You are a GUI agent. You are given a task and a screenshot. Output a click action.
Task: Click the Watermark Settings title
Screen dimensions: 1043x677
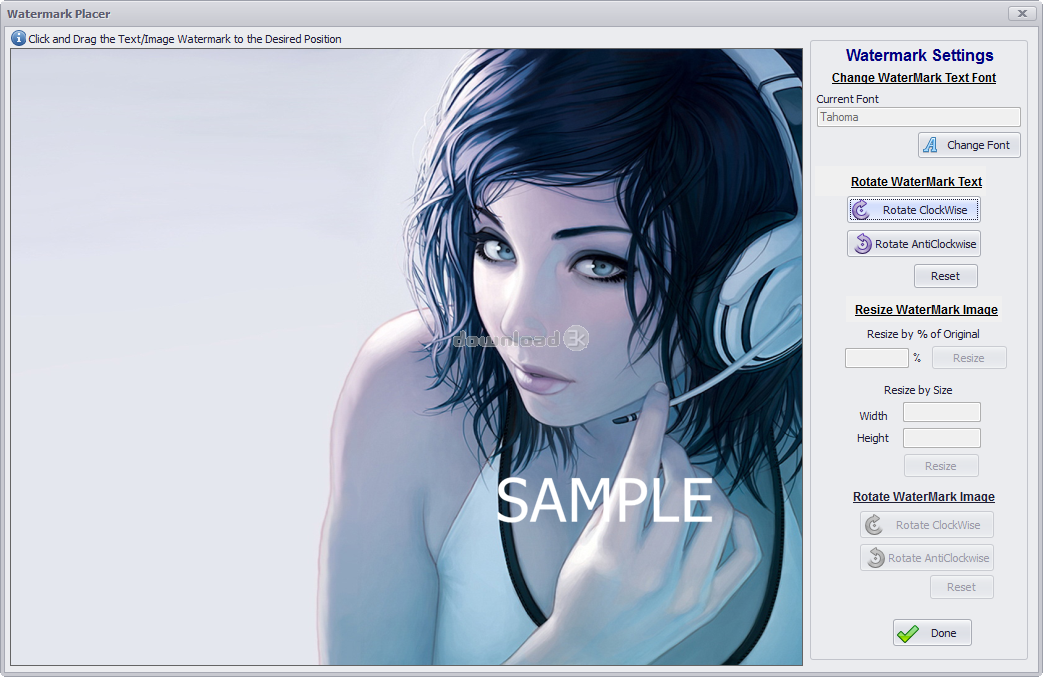(919, 55)
